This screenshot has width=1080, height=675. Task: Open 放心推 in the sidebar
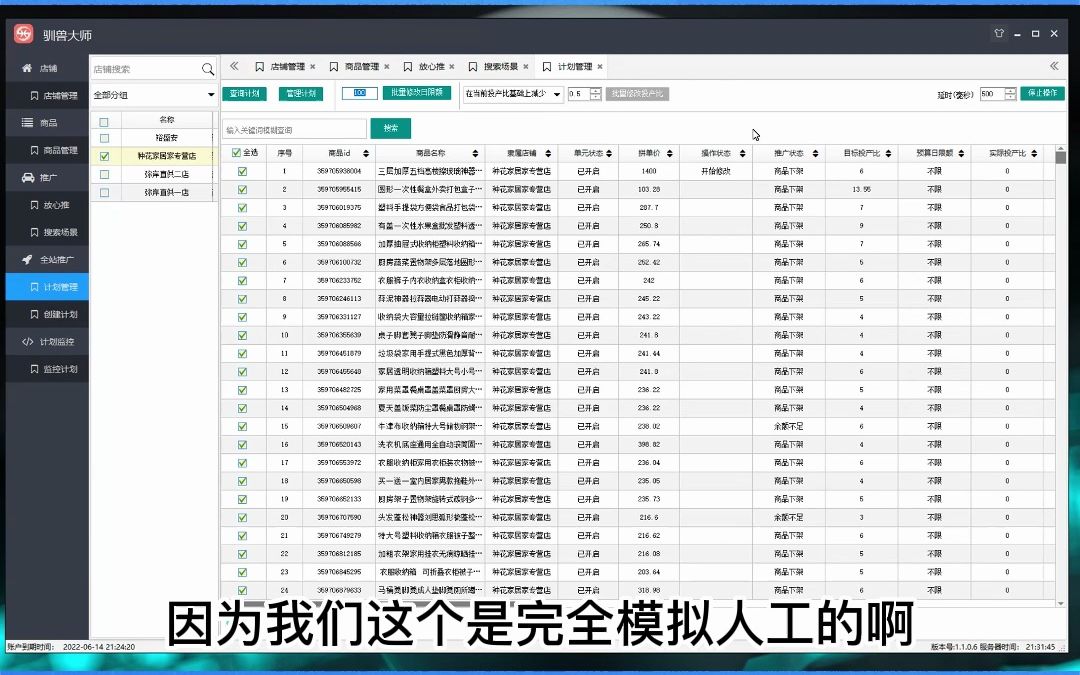coord(47,205)
